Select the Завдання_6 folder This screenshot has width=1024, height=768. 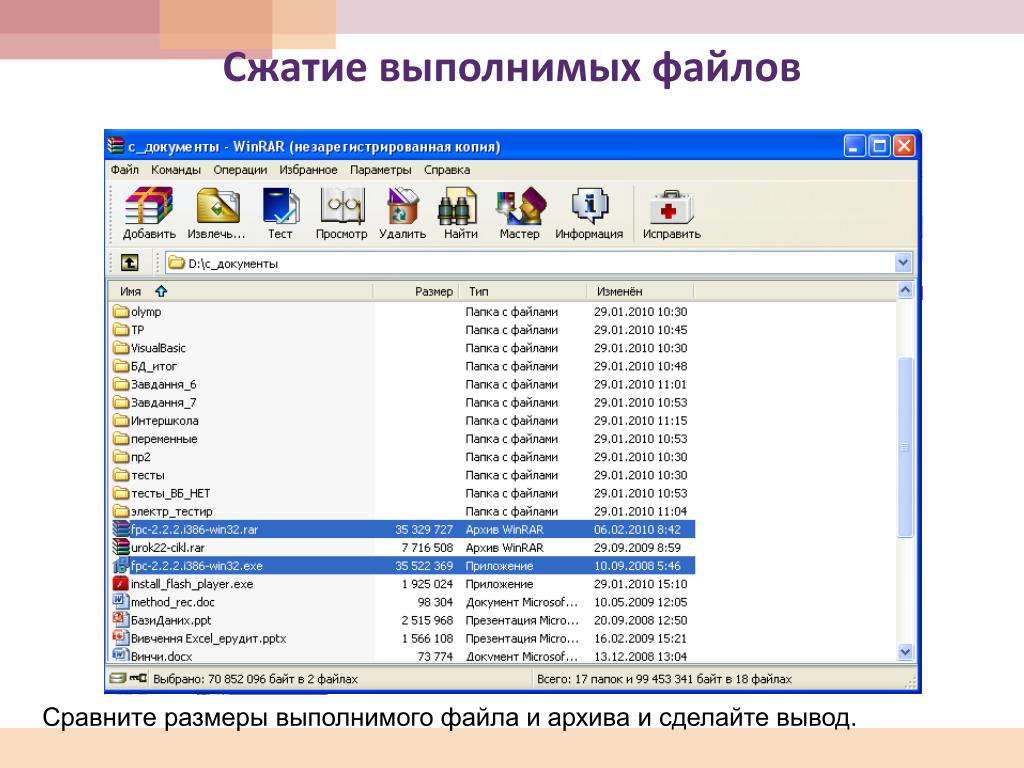[154, 385]
